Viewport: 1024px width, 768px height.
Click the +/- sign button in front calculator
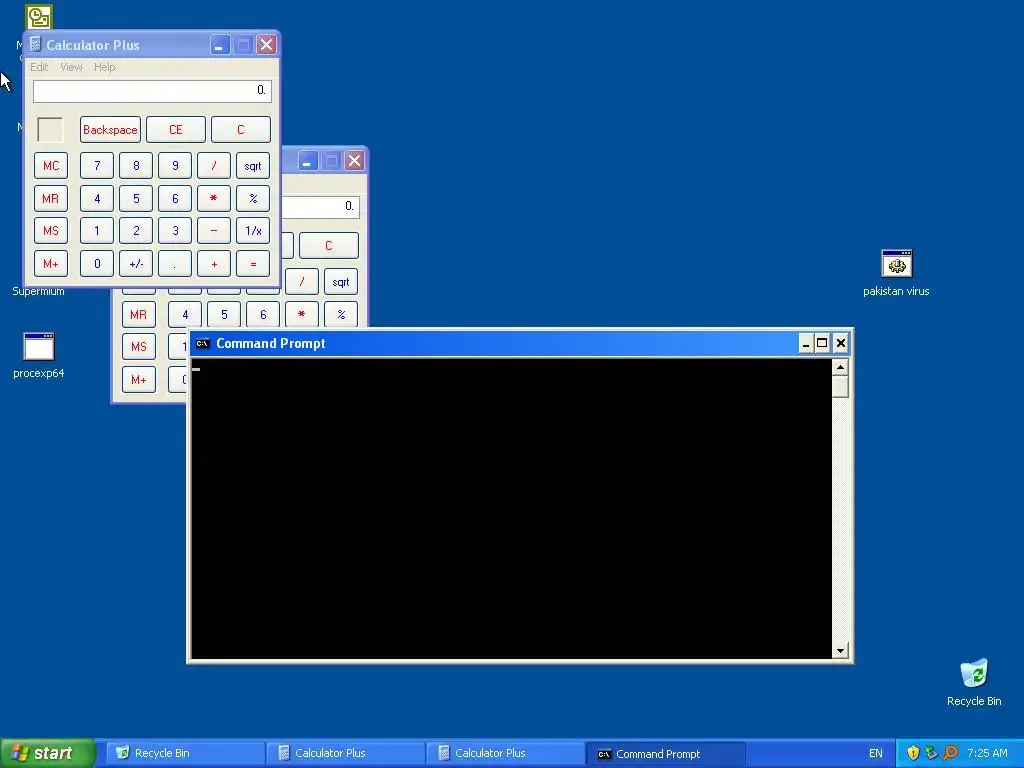click(x=136, y=264)
